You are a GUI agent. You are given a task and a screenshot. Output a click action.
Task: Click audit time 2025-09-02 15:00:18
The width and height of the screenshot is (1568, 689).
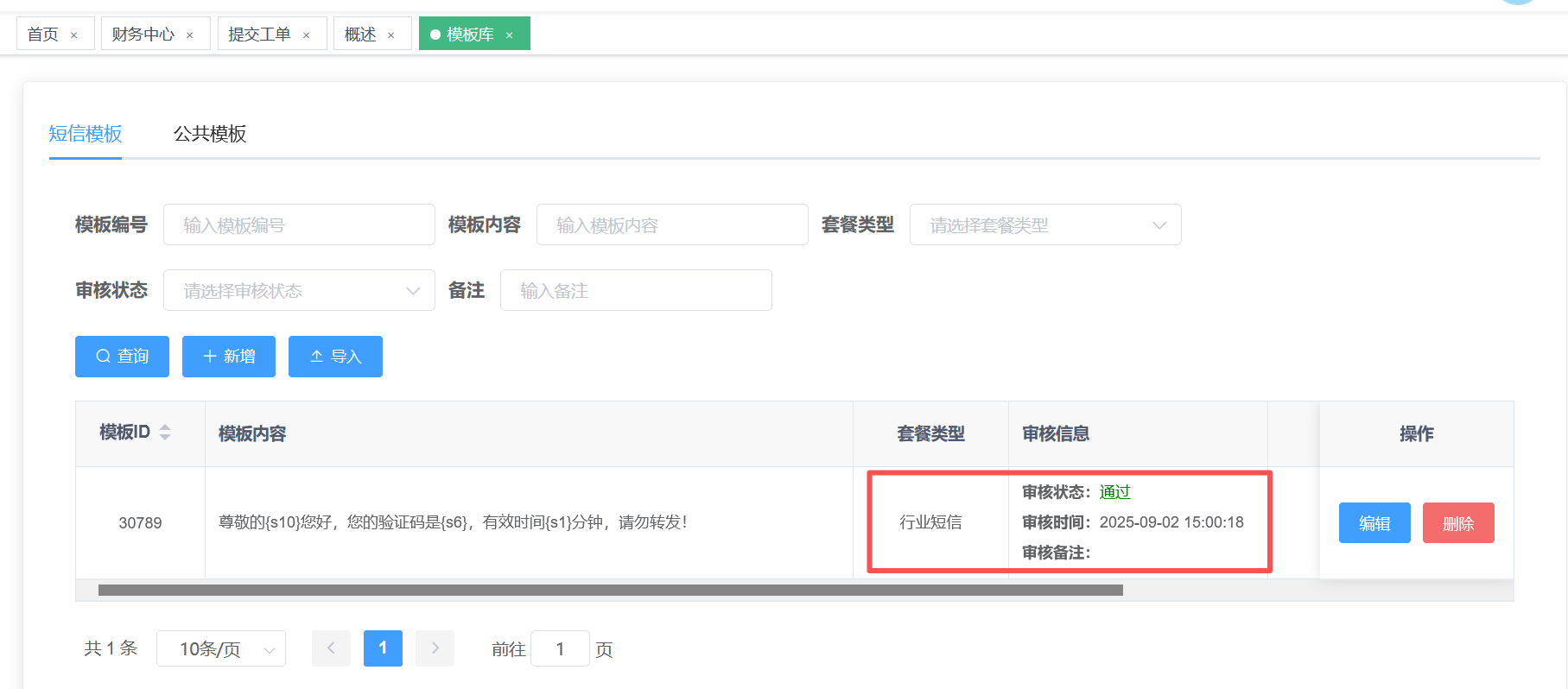tap(1171, 522)
